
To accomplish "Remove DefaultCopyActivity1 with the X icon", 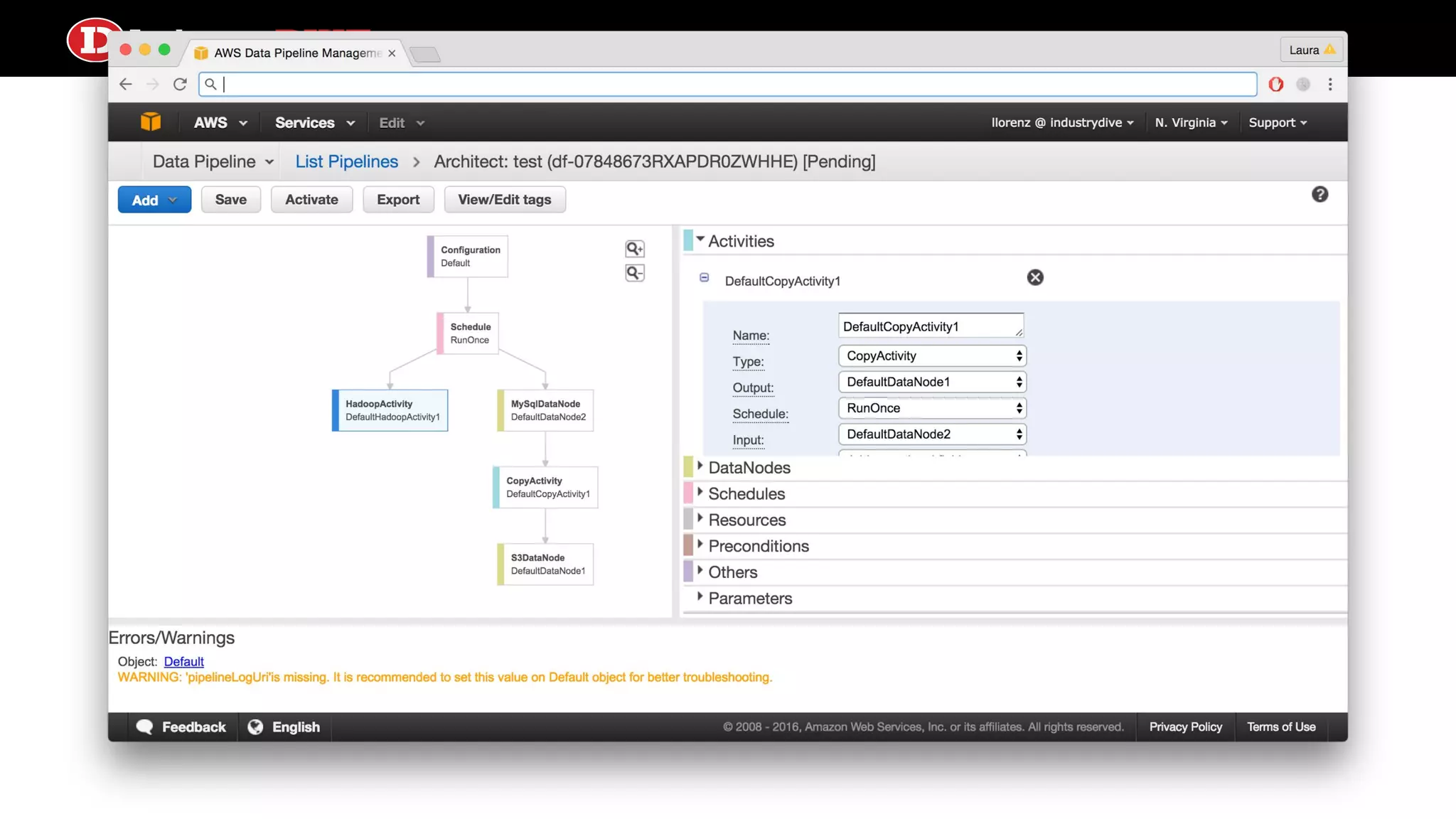I will coord(1035,278).
